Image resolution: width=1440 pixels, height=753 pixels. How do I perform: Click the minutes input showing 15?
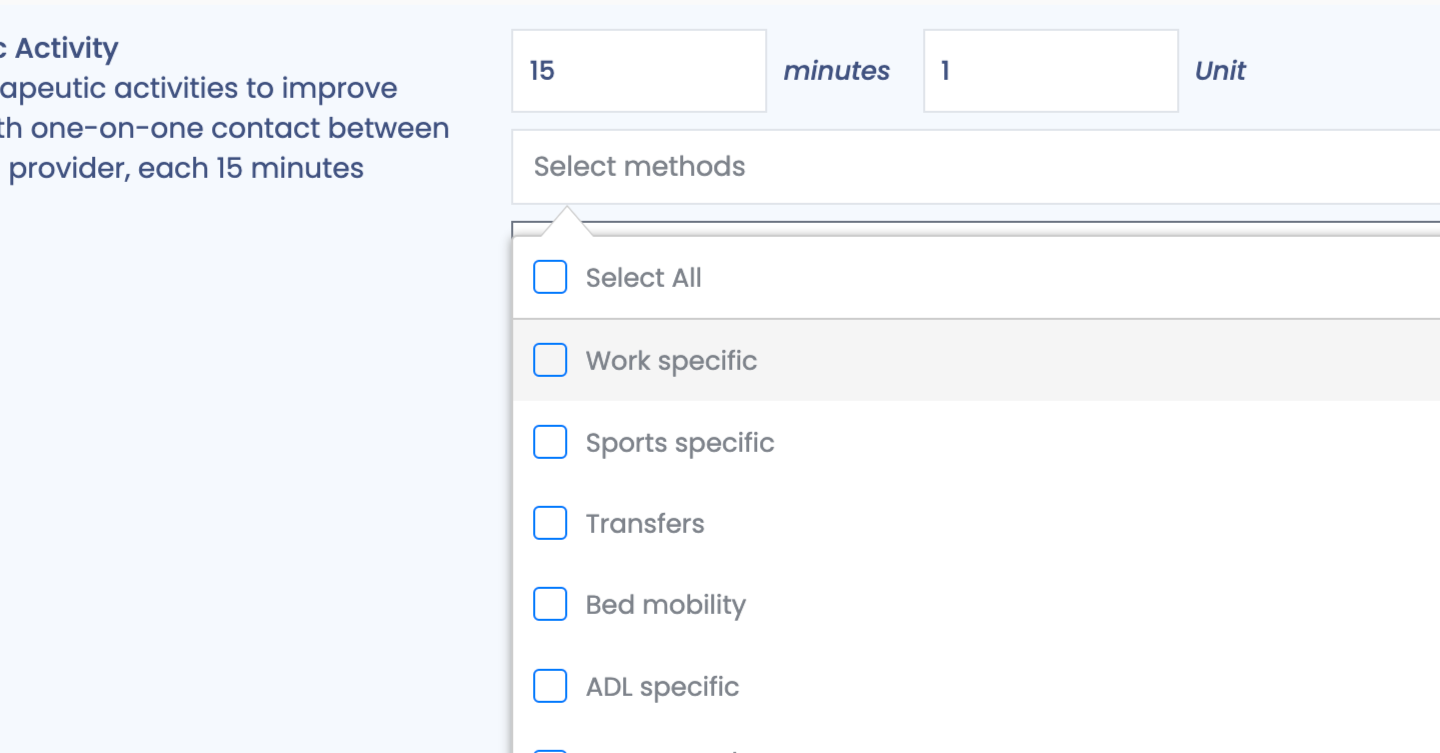pos(638,71)
